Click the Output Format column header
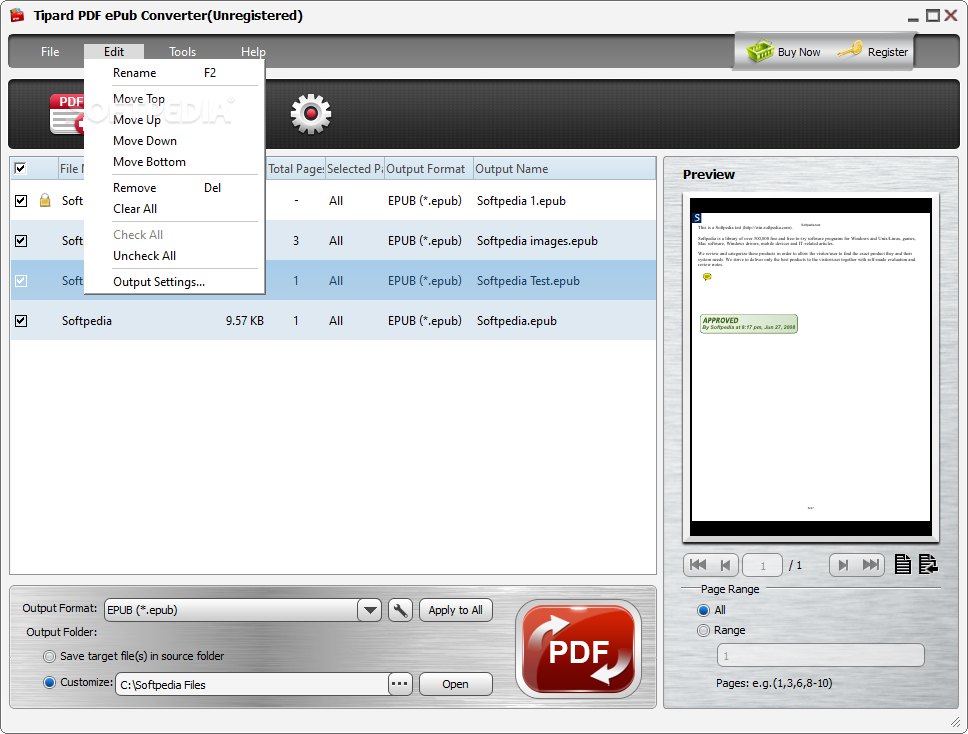This screenshot has width=968, height=734. [428, 169]
